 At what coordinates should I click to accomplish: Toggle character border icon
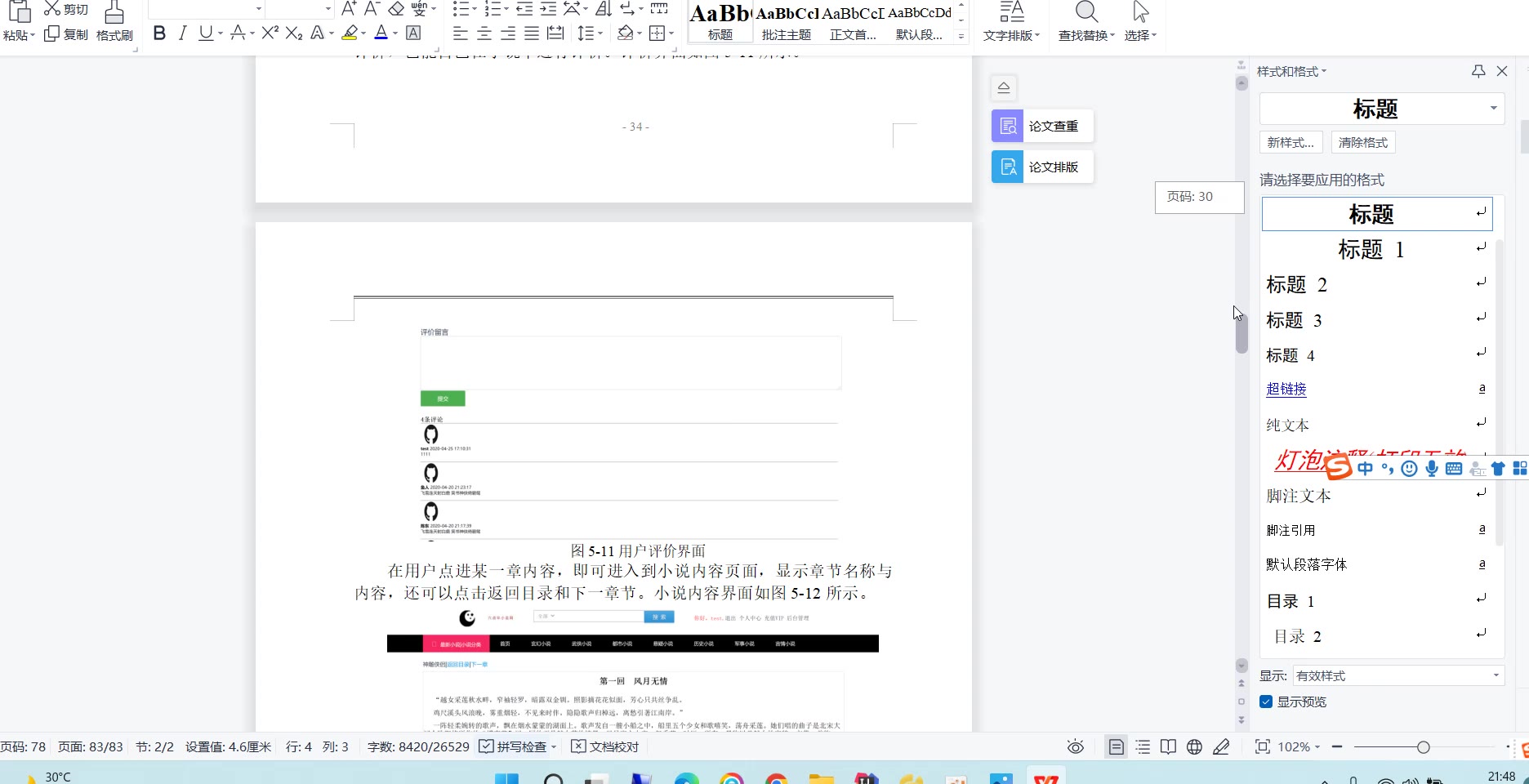tap(413, 33)
